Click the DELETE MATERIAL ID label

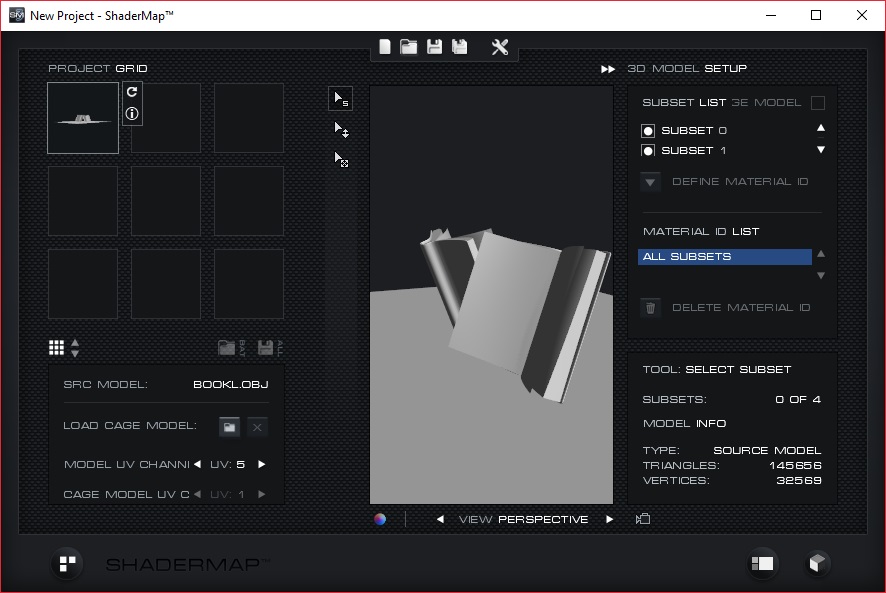(741, 308)
